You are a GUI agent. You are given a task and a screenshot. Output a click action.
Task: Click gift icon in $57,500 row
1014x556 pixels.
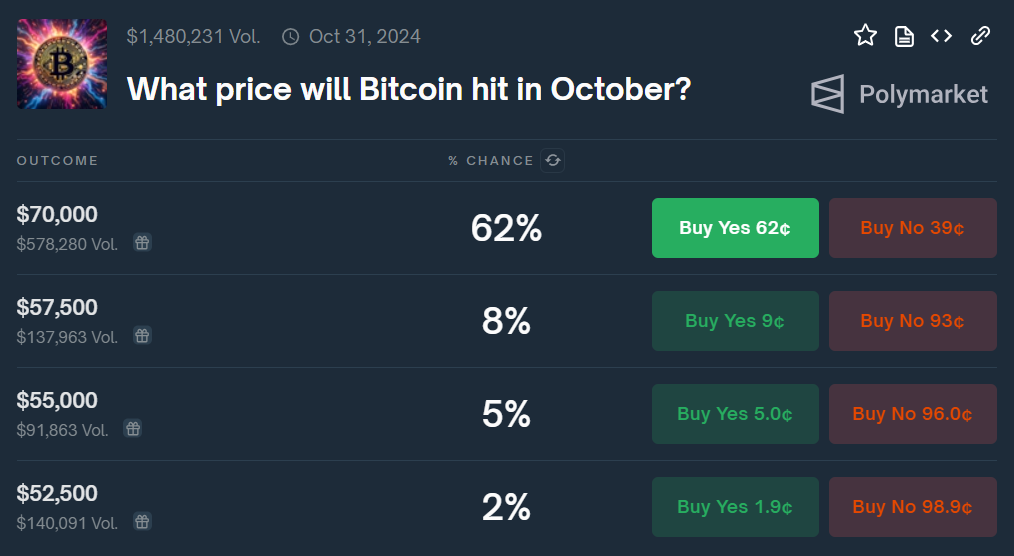[142, 335]
